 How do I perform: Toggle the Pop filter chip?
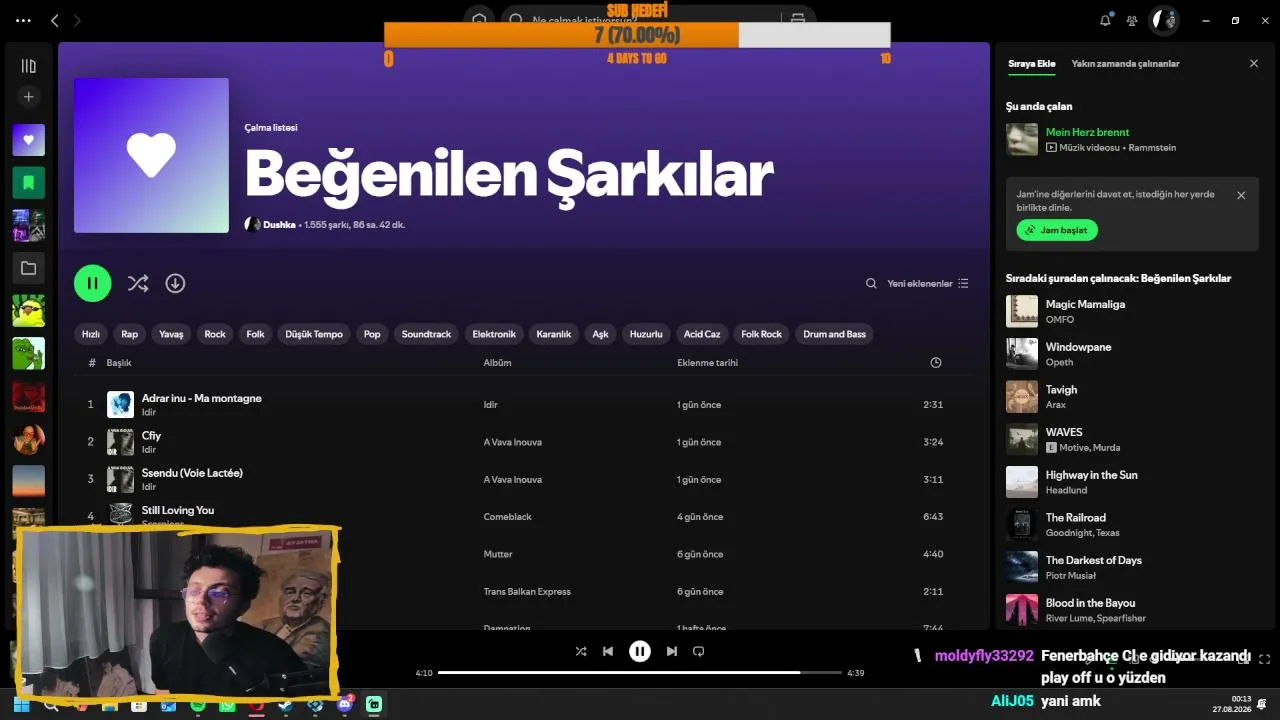pos(372,334)
